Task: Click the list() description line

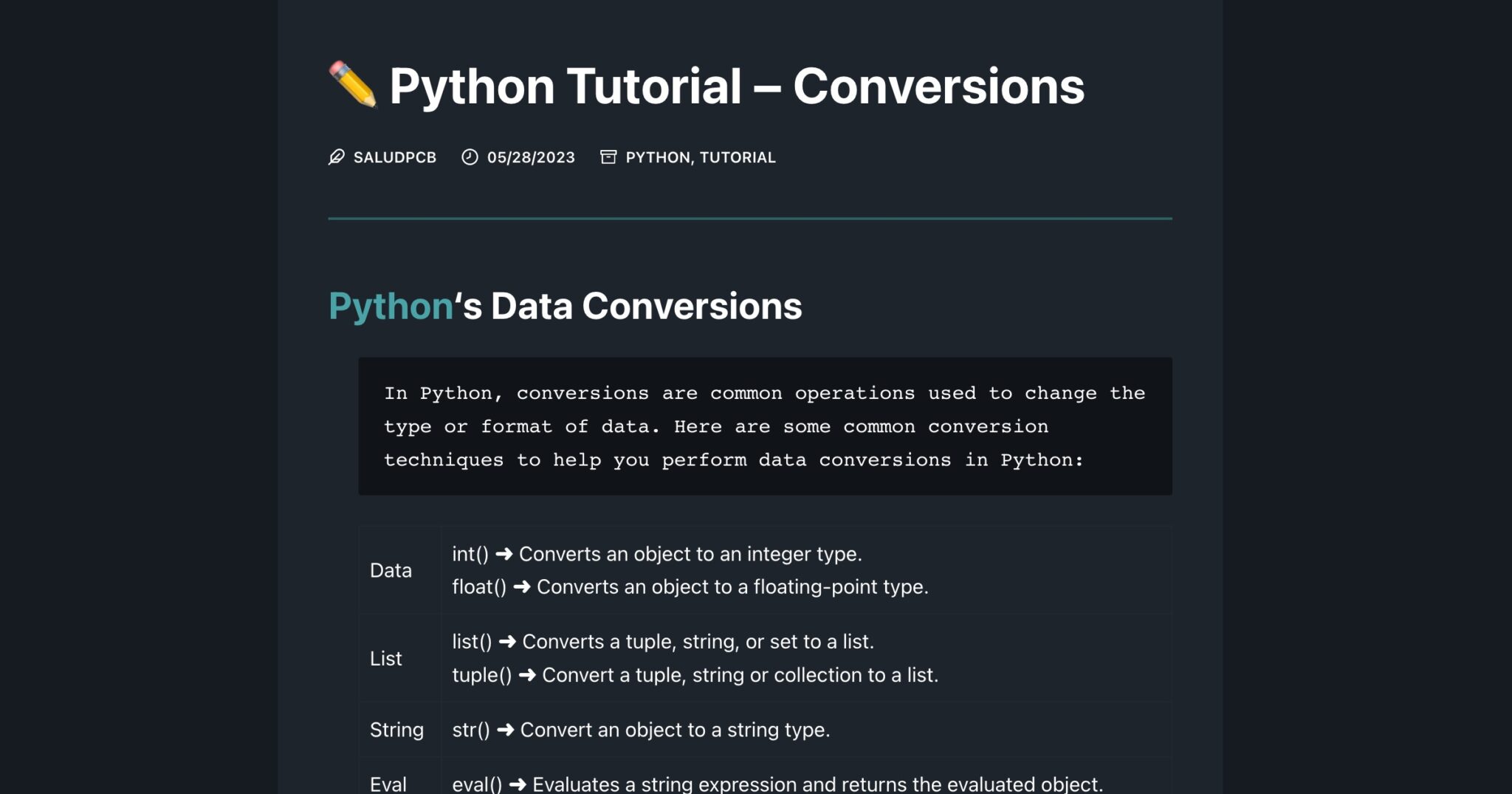Action: (662, 642)
